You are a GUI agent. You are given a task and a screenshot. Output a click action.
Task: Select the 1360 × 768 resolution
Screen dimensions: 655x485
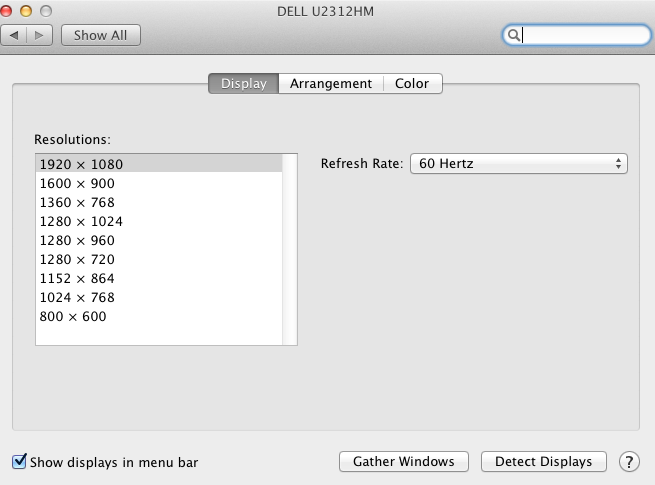77,202
